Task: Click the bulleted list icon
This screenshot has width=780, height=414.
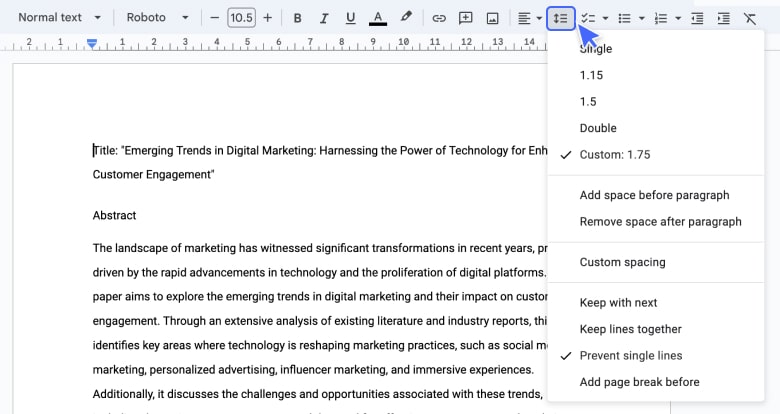Action: 624,18
